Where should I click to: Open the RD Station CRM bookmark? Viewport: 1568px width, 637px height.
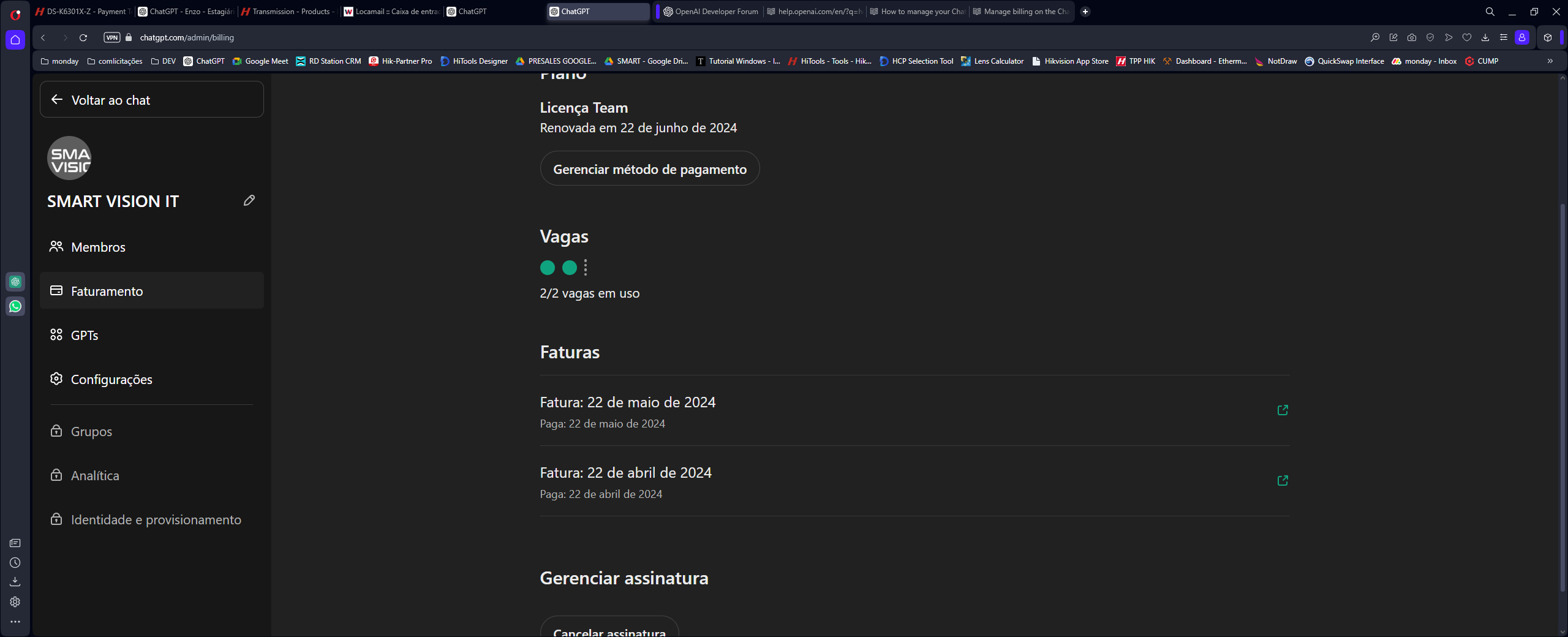point(328,61)
